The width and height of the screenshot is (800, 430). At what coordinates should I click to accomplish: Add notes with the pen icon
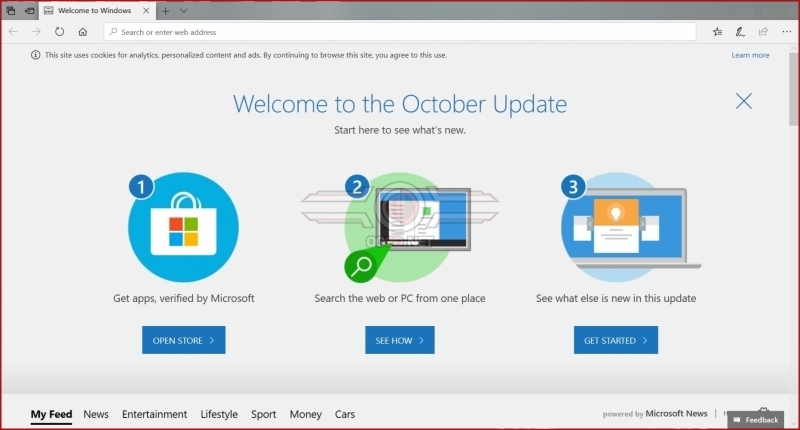(740, 32)
